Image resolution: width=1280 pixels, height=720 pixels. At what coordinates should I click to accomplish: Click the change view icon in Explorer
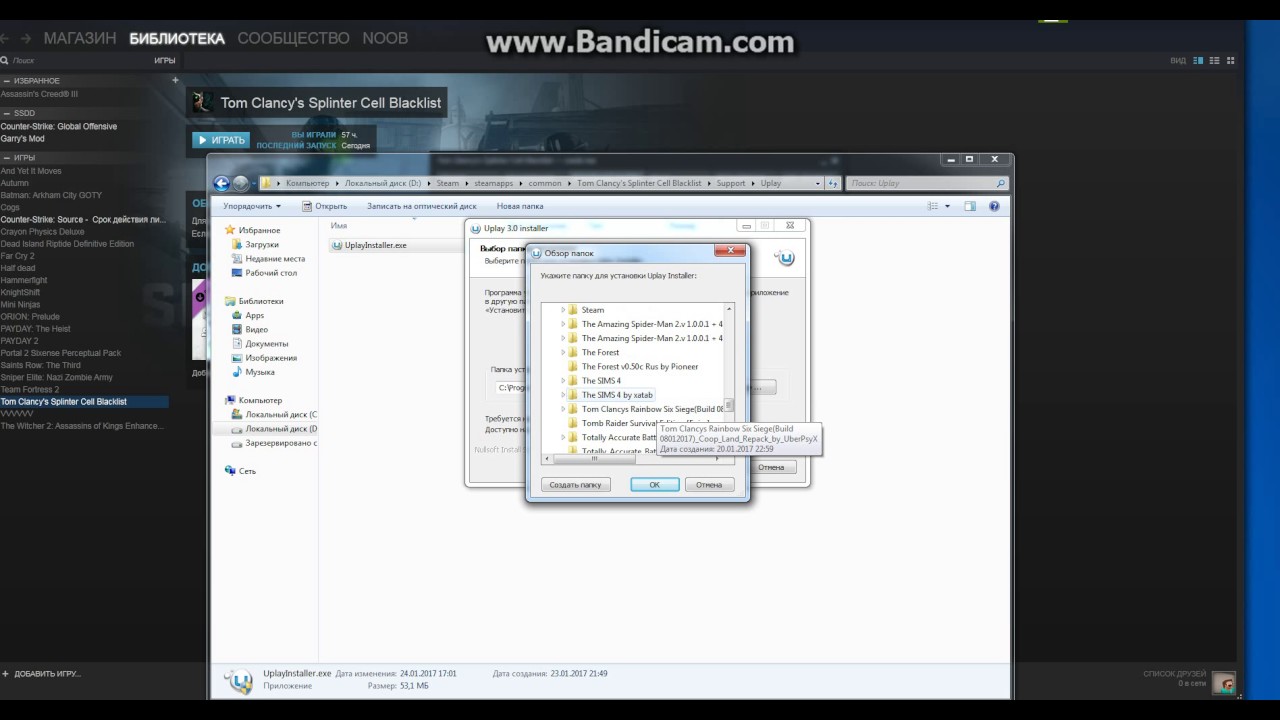click(933, 206)
